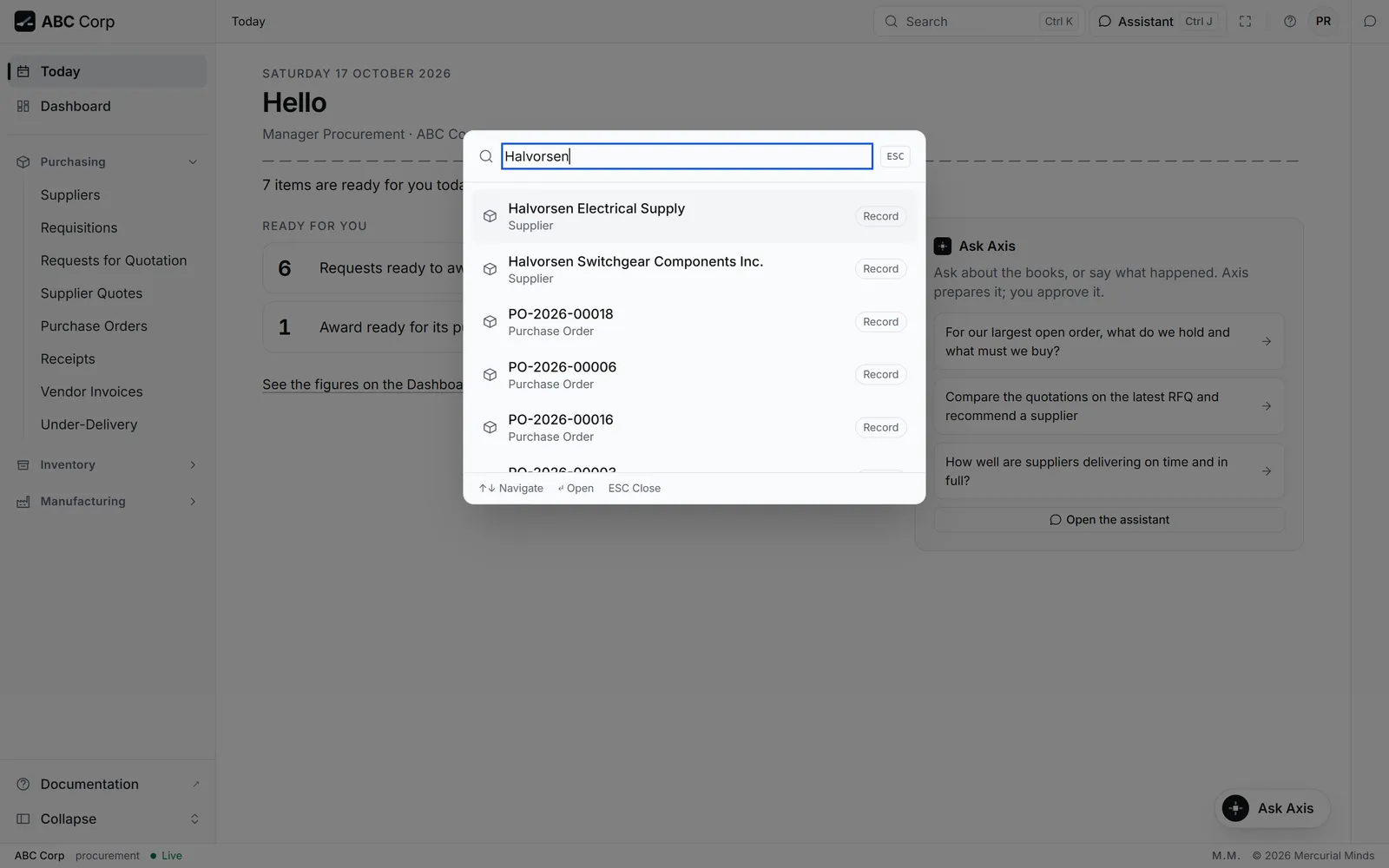Click the suggestion about largest open order
The width and height of the screenshot is (1389, 868).
(1109, 341)
